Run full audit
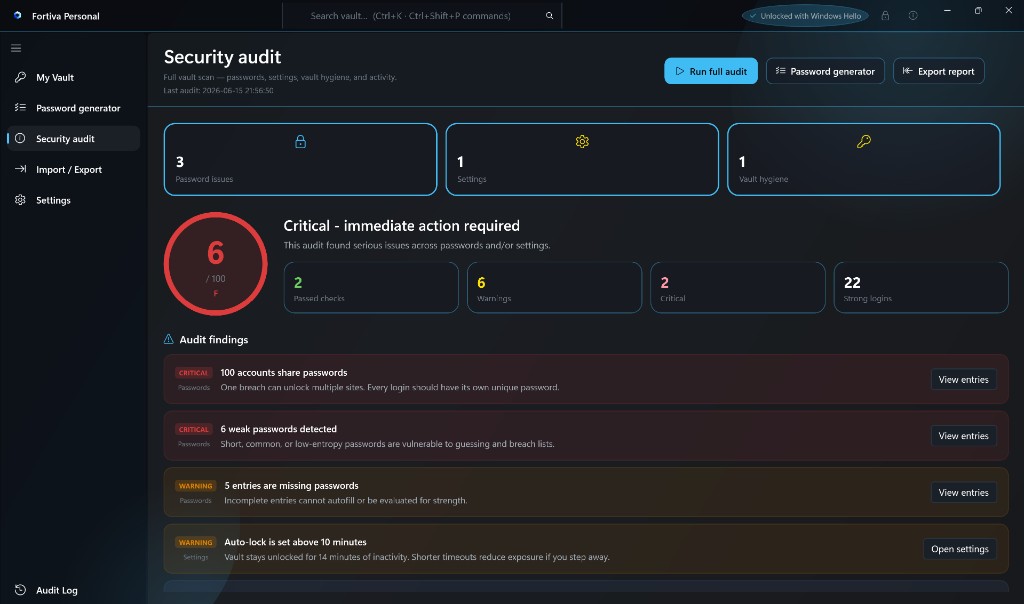Image resolution: width=1024 pixels, height=604 pixels. click(x=711, y=71)
